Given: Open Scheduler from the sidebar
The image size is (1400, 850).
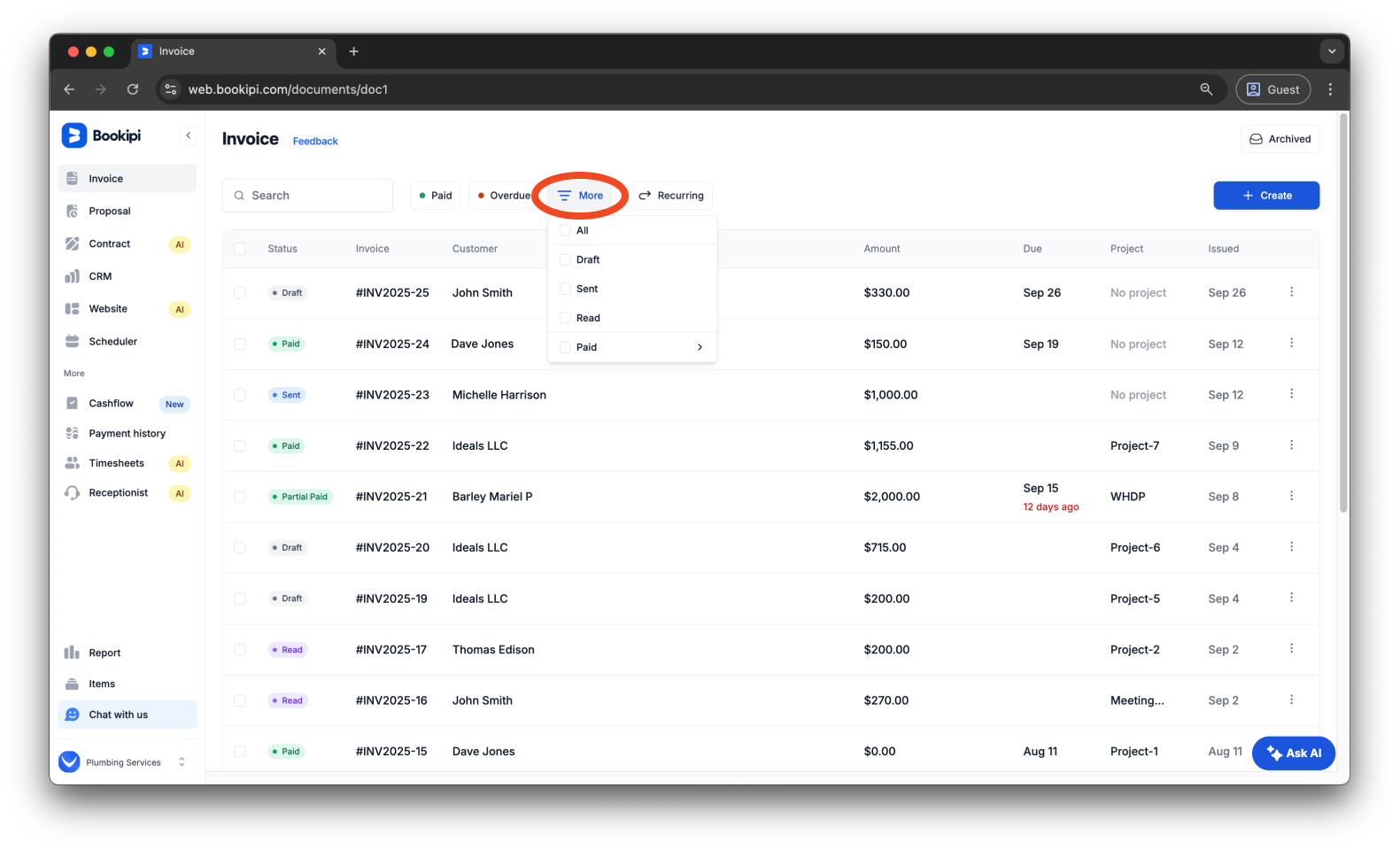Looking at the screenshot, I should pyautogui.click(x=128, y=341).
